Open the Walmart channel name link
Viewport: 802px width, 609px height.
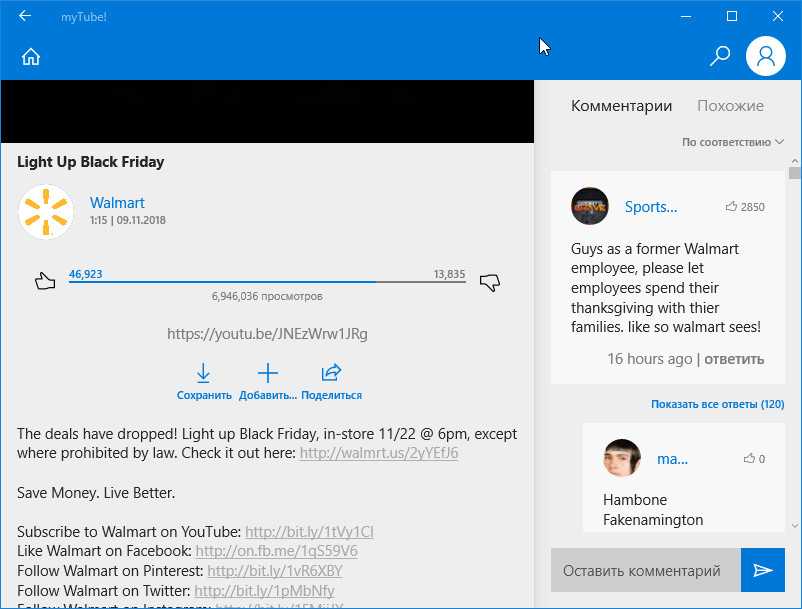117,203
